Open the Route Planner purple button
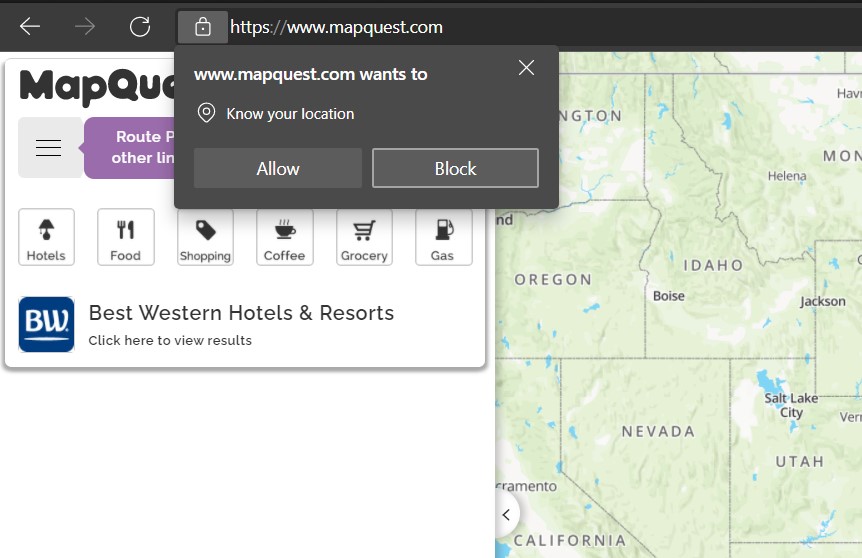This screenshot has width=862, height=558. pos(130,147)
